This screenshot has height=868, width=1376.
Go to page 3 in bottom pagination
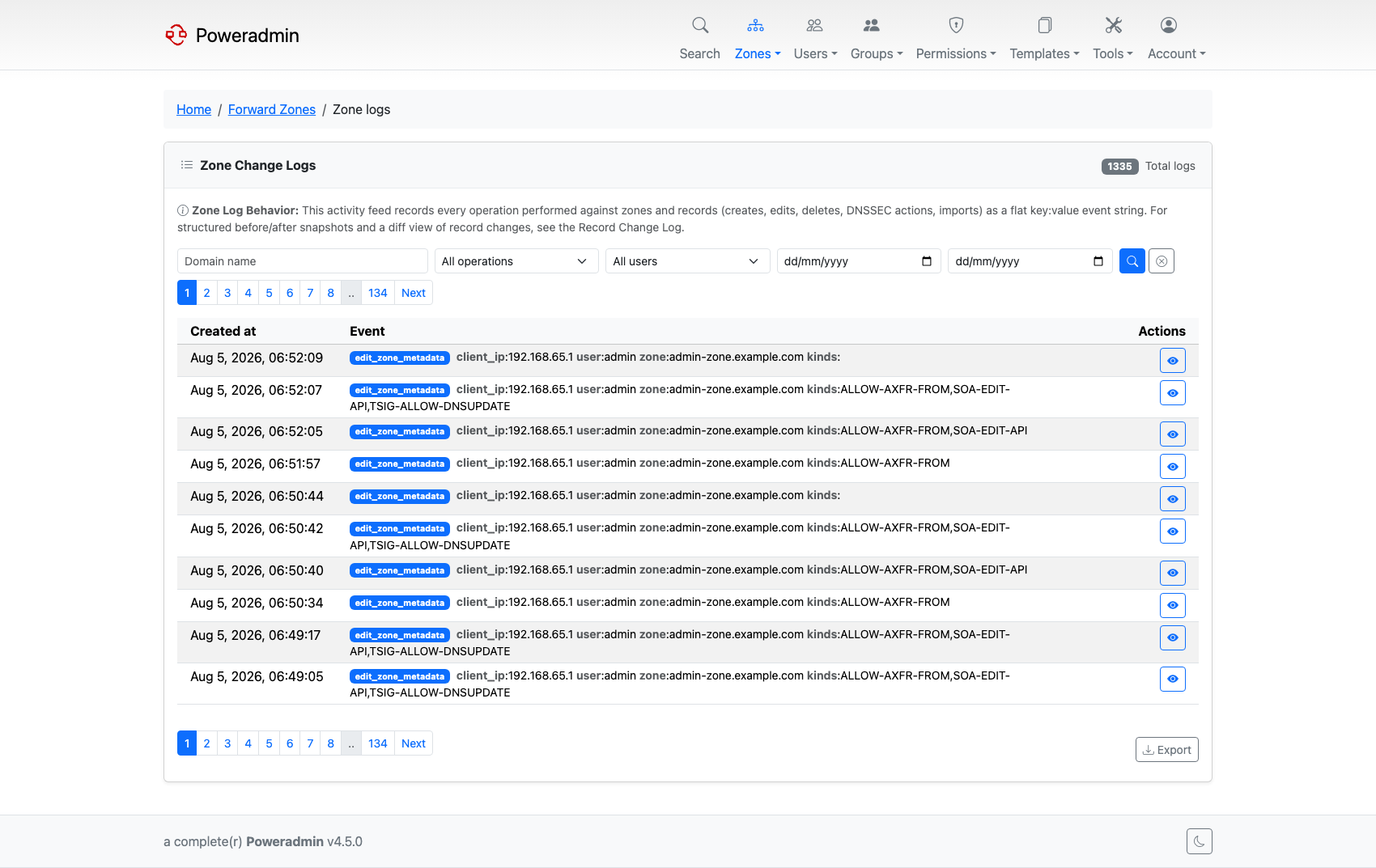pyautogui.click(x=227, y=743)
